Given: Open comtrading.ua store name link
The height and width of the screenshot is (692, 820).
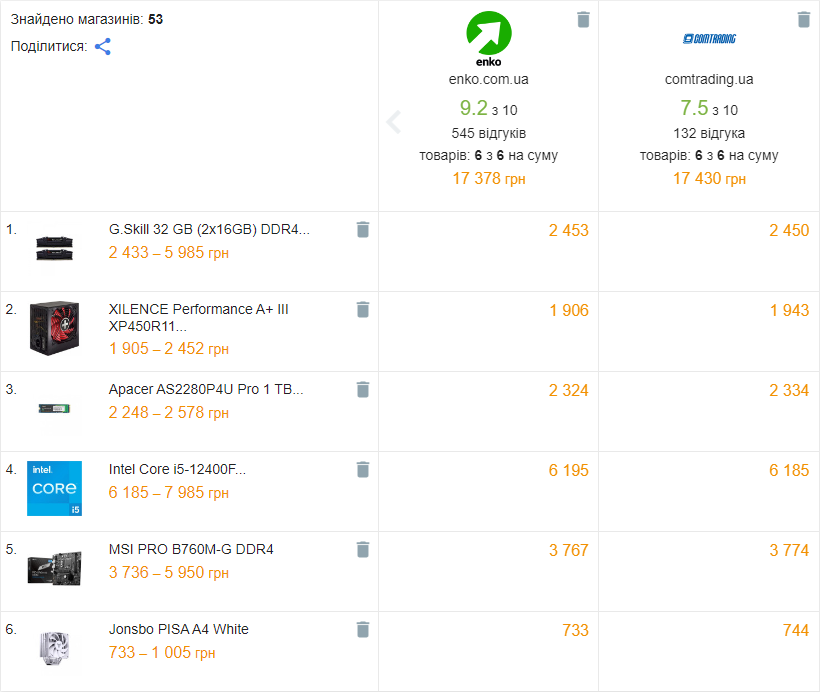Looking at the screenshot, I should [709, 80].
